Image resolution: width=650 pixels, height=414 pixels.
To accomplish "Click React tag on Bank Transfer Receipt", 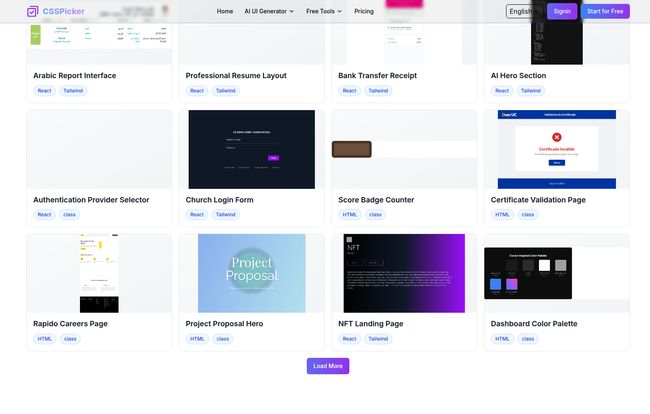I will tap(349, 91).
